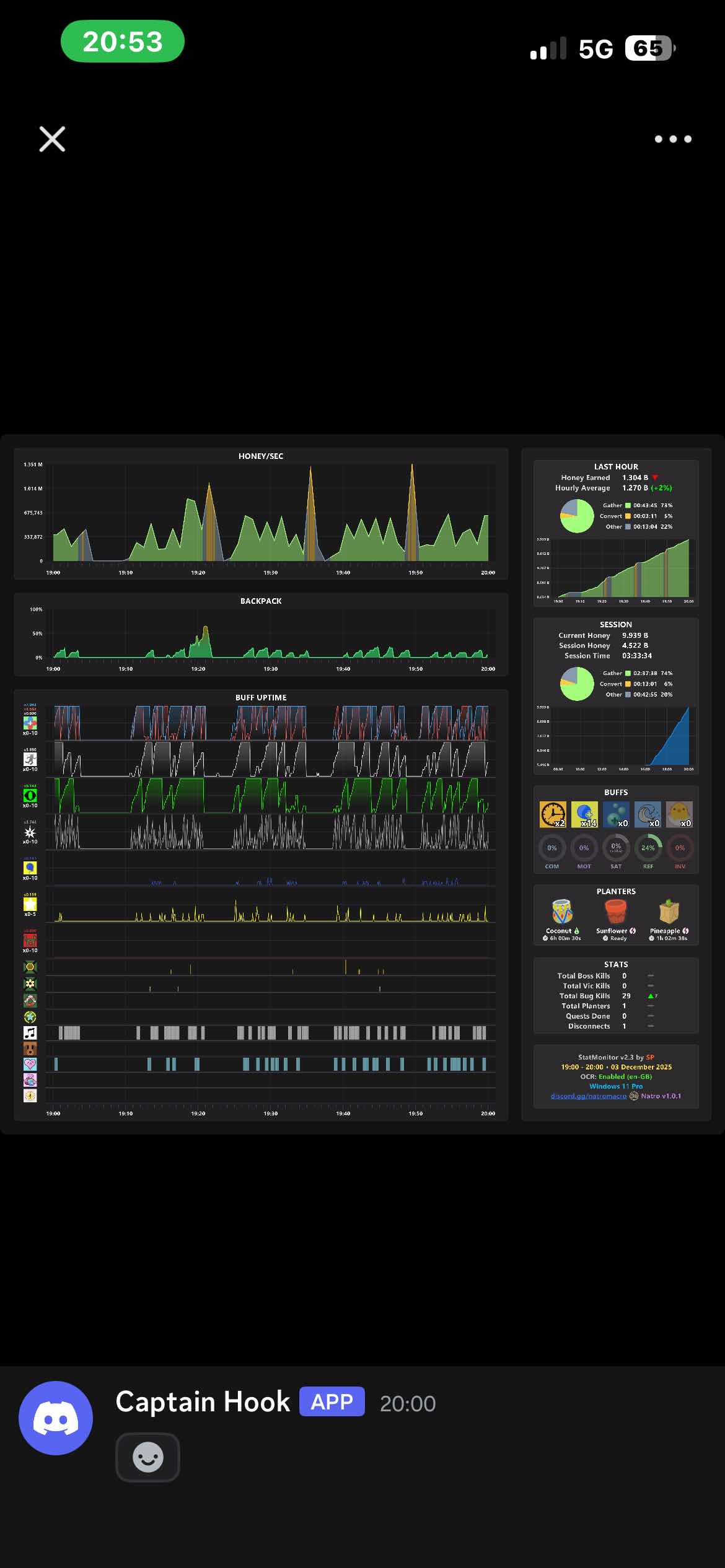Select the orange Sunflower planter pot icon

[x=615, y=911]
